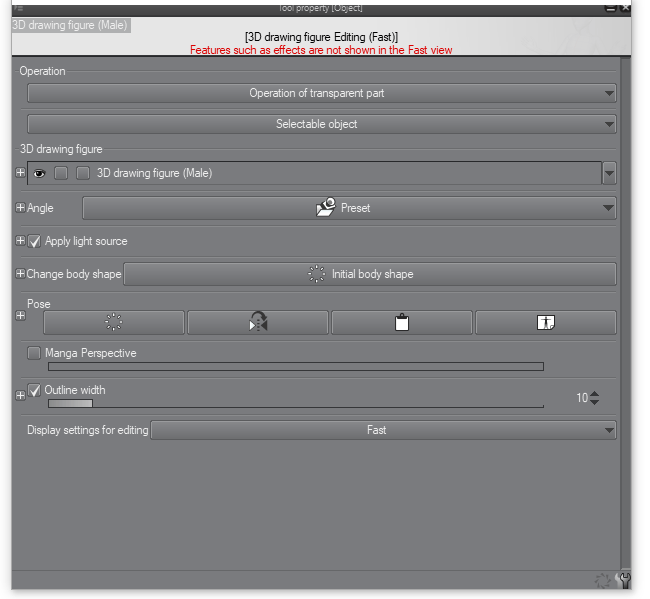Image resolution: width=650 pixels, height=599 pixels.
Task: Click the Manga Perspective slider bar
Action: click(x=296, y=366)
